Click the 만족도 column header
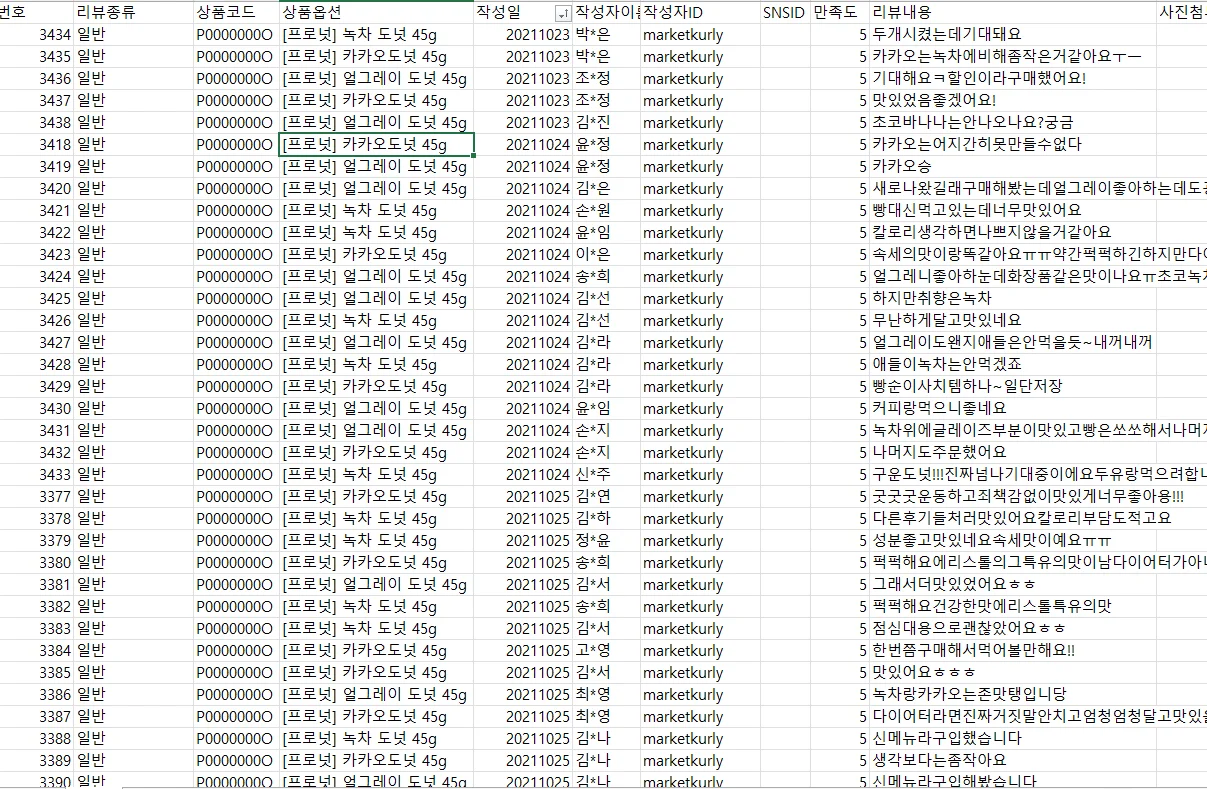 click(835, 12)
